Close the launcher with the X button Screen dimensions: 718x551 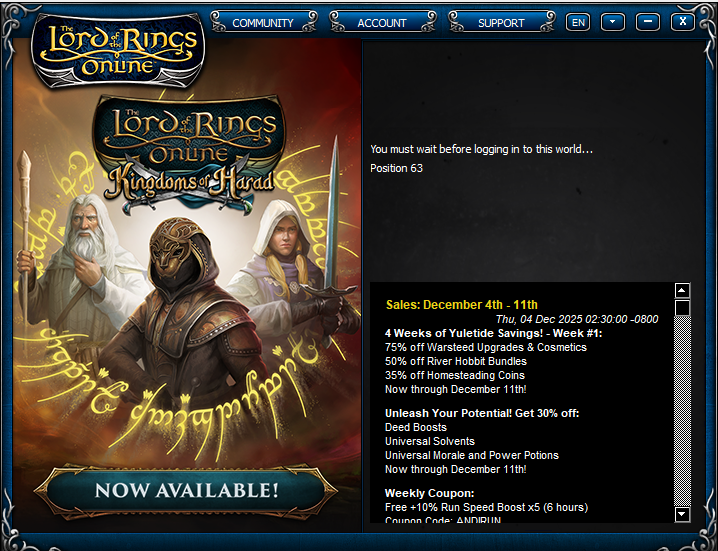tap(682, 22)
